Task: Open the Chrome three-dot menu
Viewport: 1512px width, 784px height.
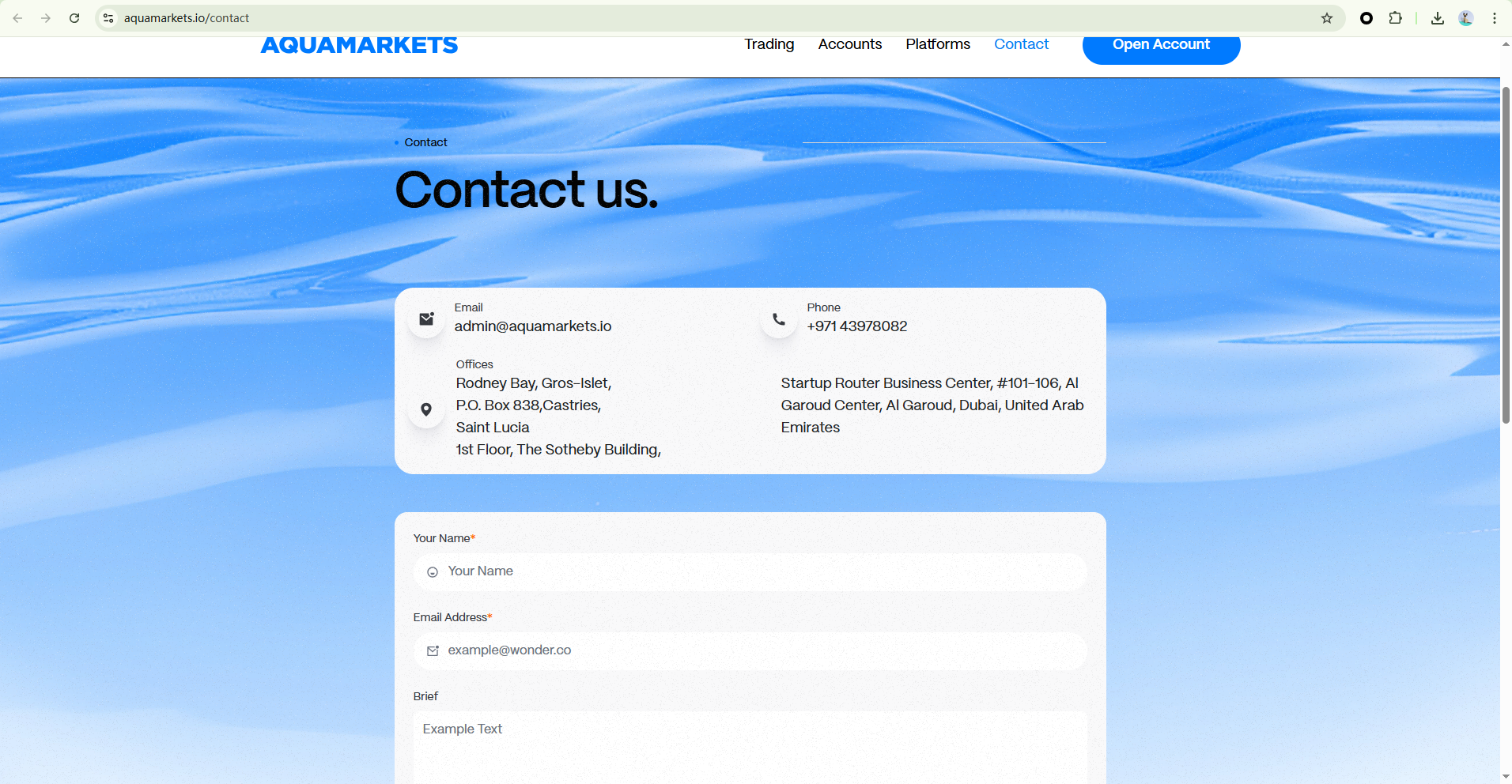Action: click(1495, 18)
